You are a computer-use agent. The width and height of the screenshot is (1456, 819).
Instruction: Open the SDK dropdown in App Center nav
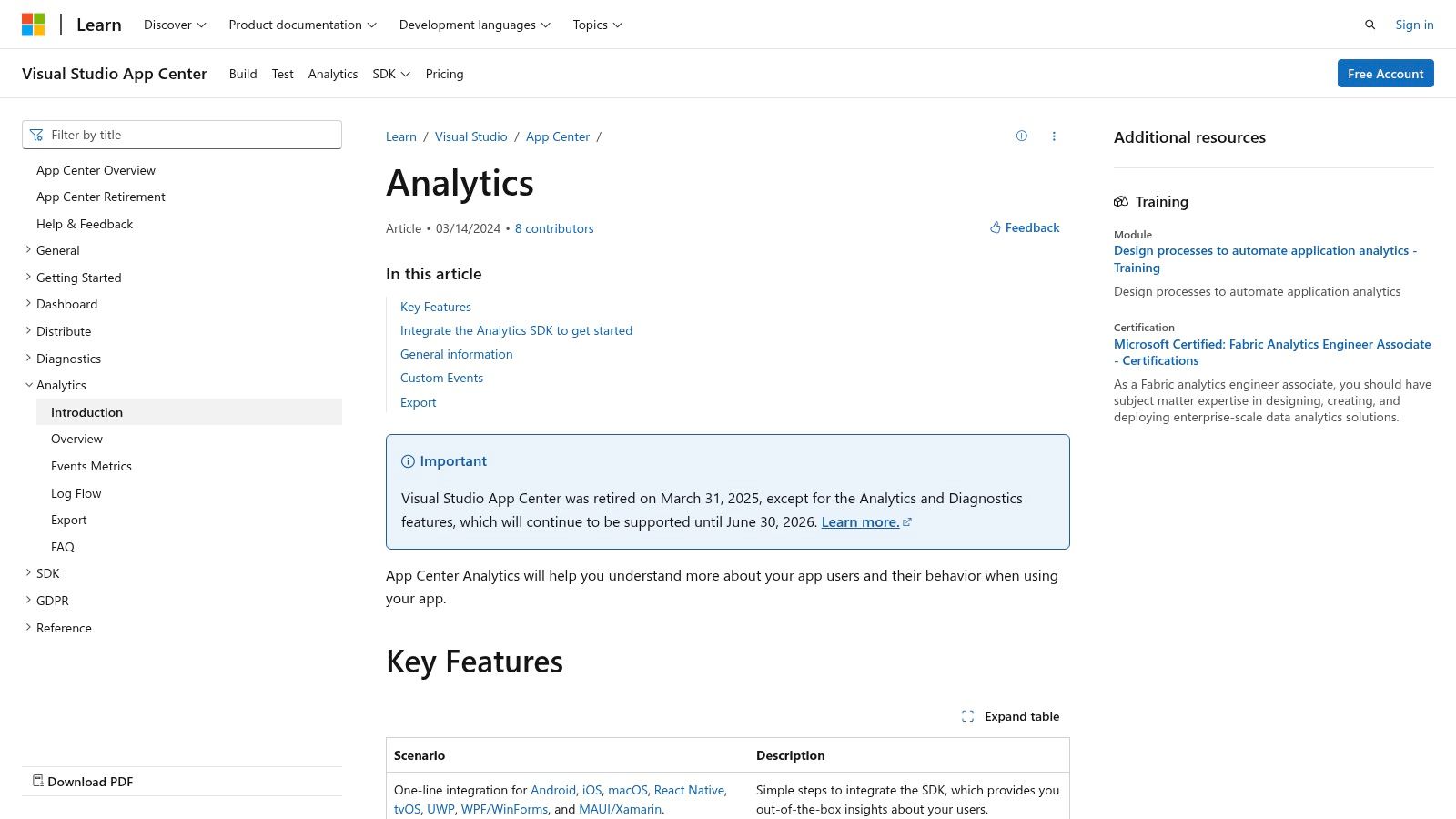pyautogui.click(x=391, y=74)
